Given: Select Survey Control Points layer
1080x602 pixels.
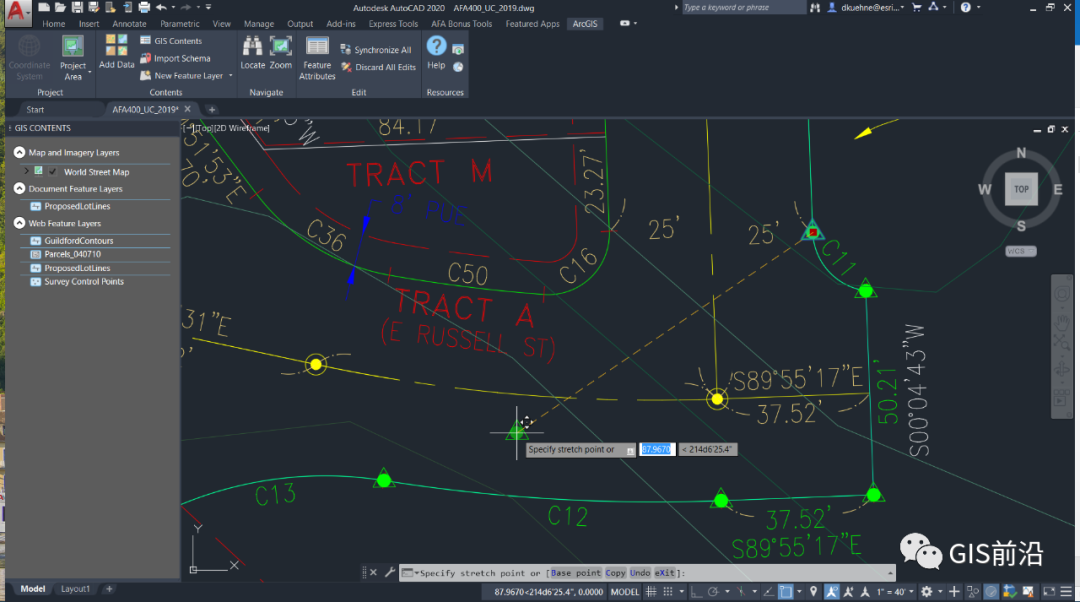Looking at the screenshot, I should (x=84, y=282).
